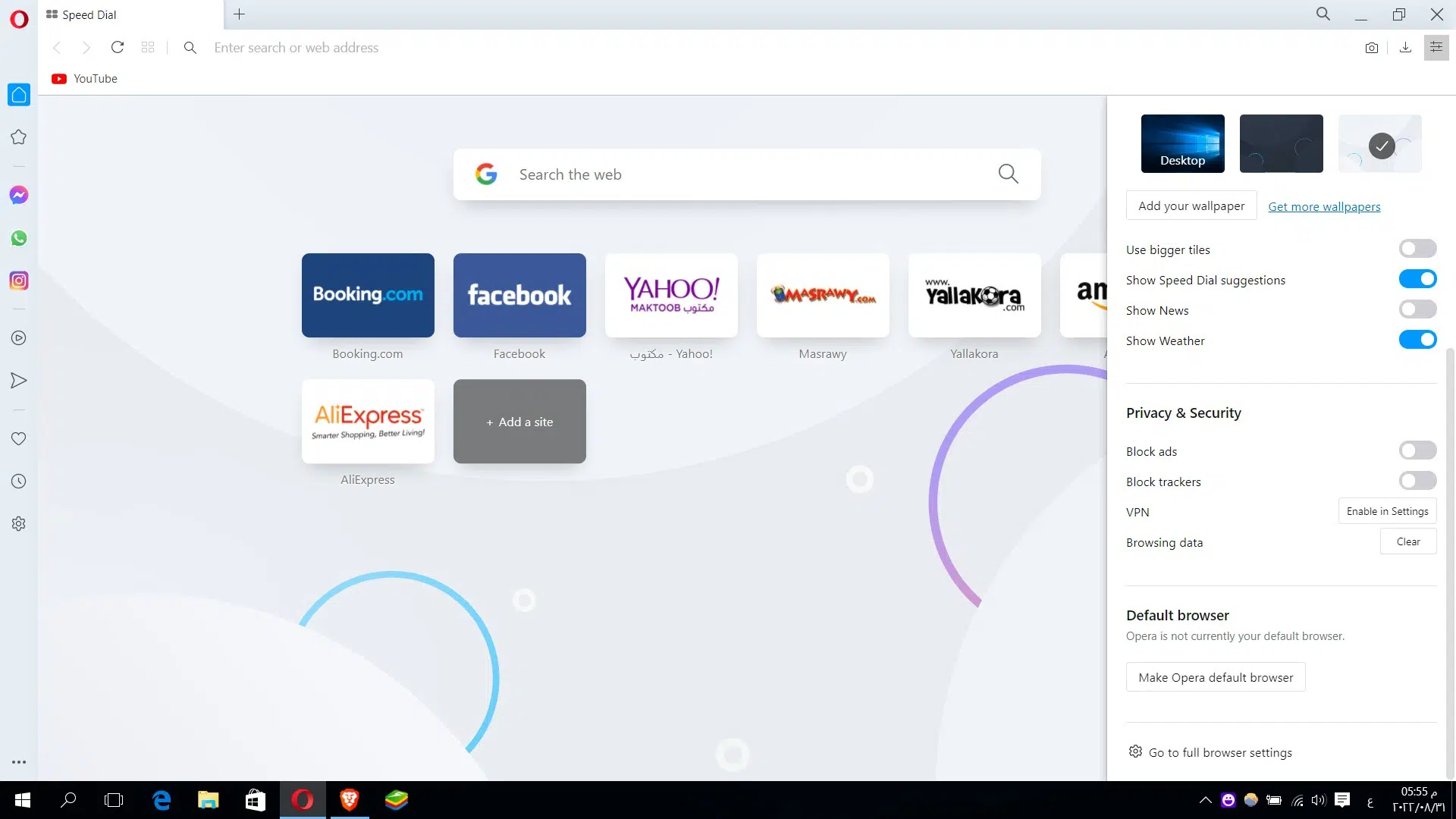Show hidden system tray icons
The image size is (1456, 819).
point(1206,800)
